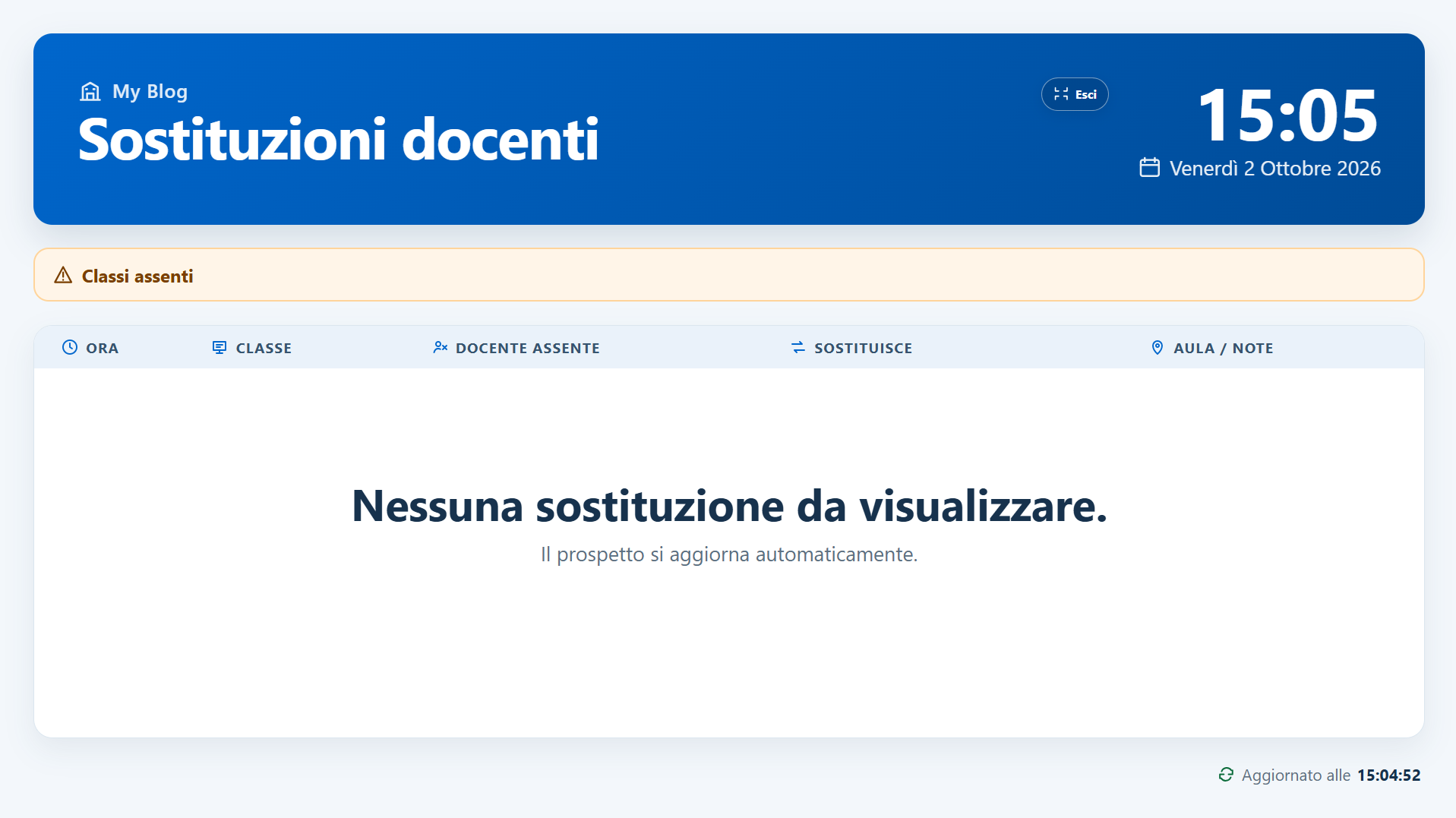The height and width of the screenshot is (818, 1456).
Task: Click the Classi assenti alert label
Action: [137, 276]
